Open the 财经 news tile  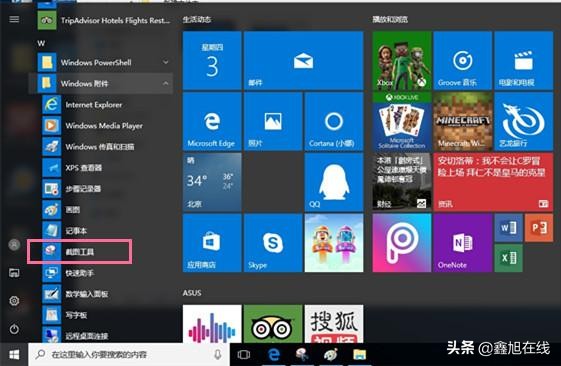click(x=402, y=182)
